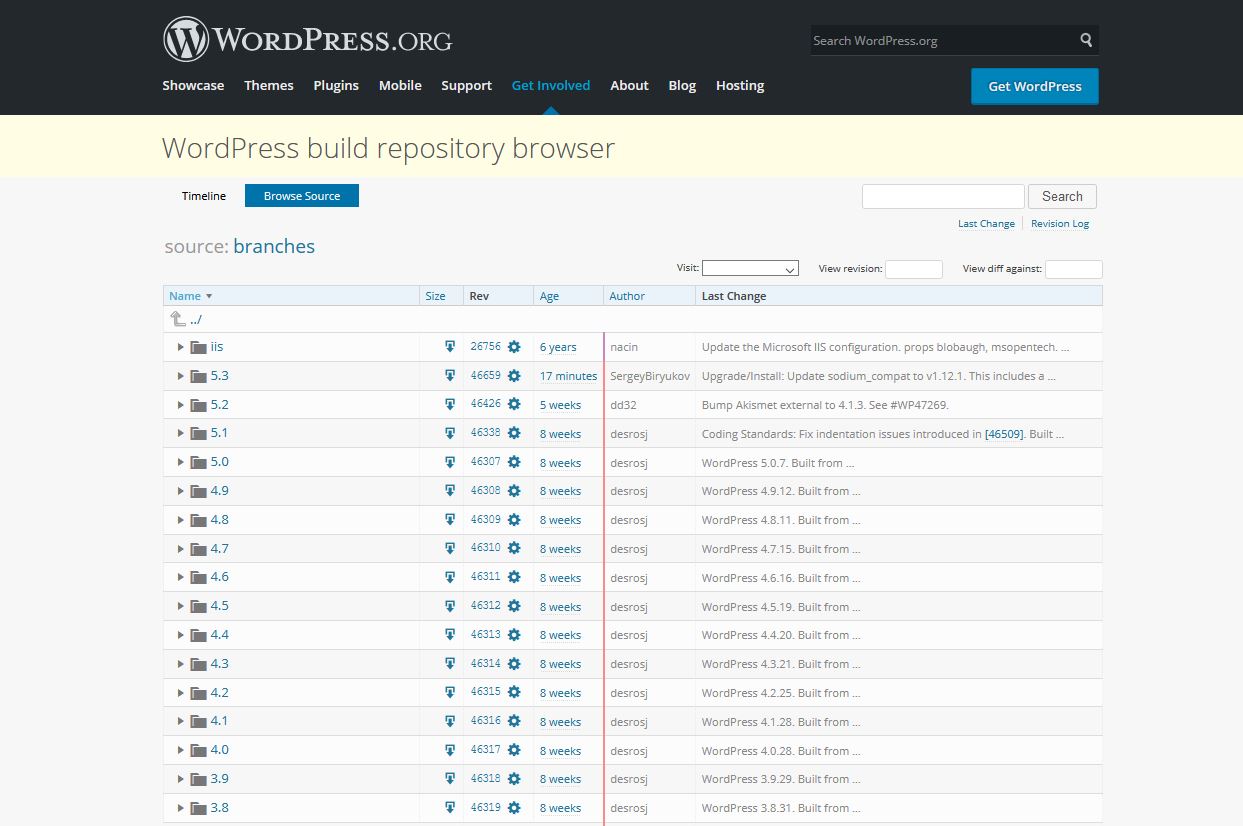1243x826 pixels.
Task: Download the 4.4 branch archive
Action: tap(450, 635)
